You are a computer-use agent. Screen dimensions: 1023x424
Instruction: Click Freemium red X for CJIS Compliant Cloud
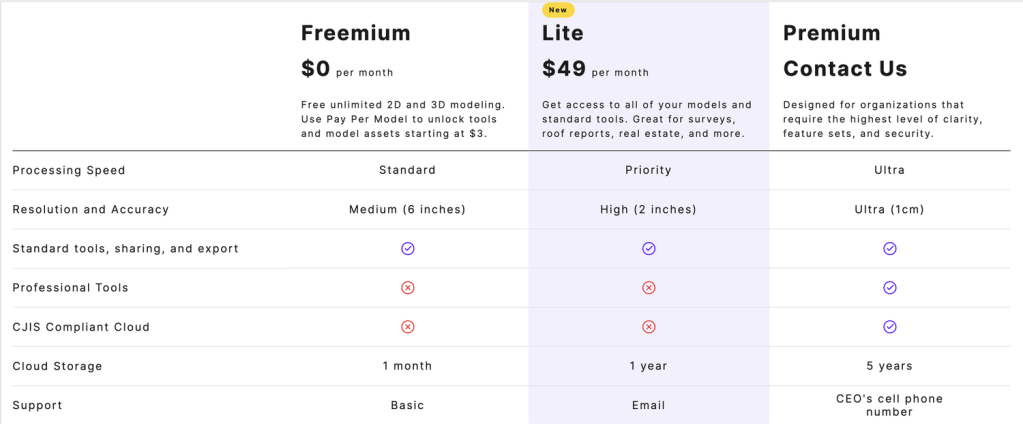408,326
